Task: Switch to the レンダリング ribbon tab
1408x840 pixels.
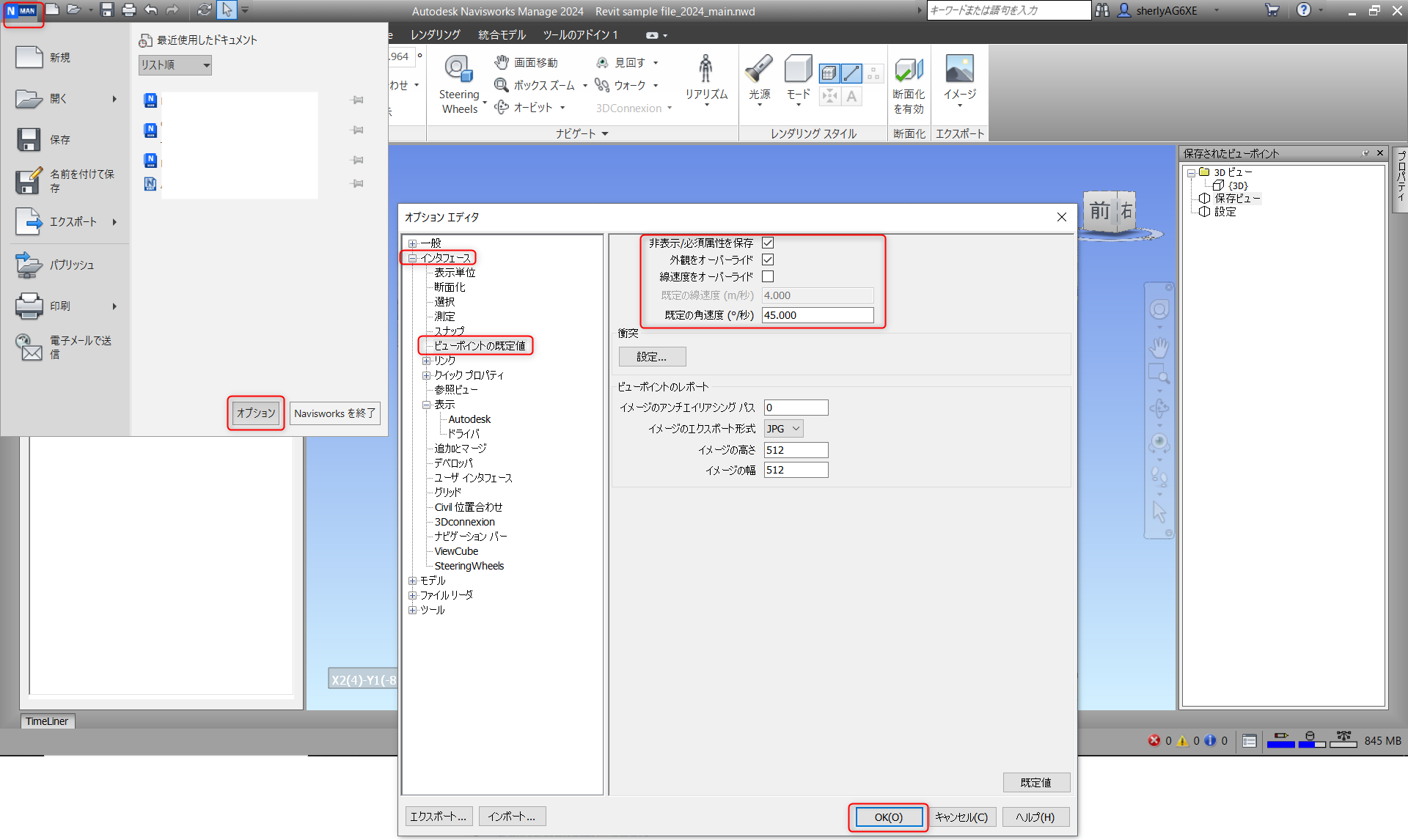Action: pos(434,34)
